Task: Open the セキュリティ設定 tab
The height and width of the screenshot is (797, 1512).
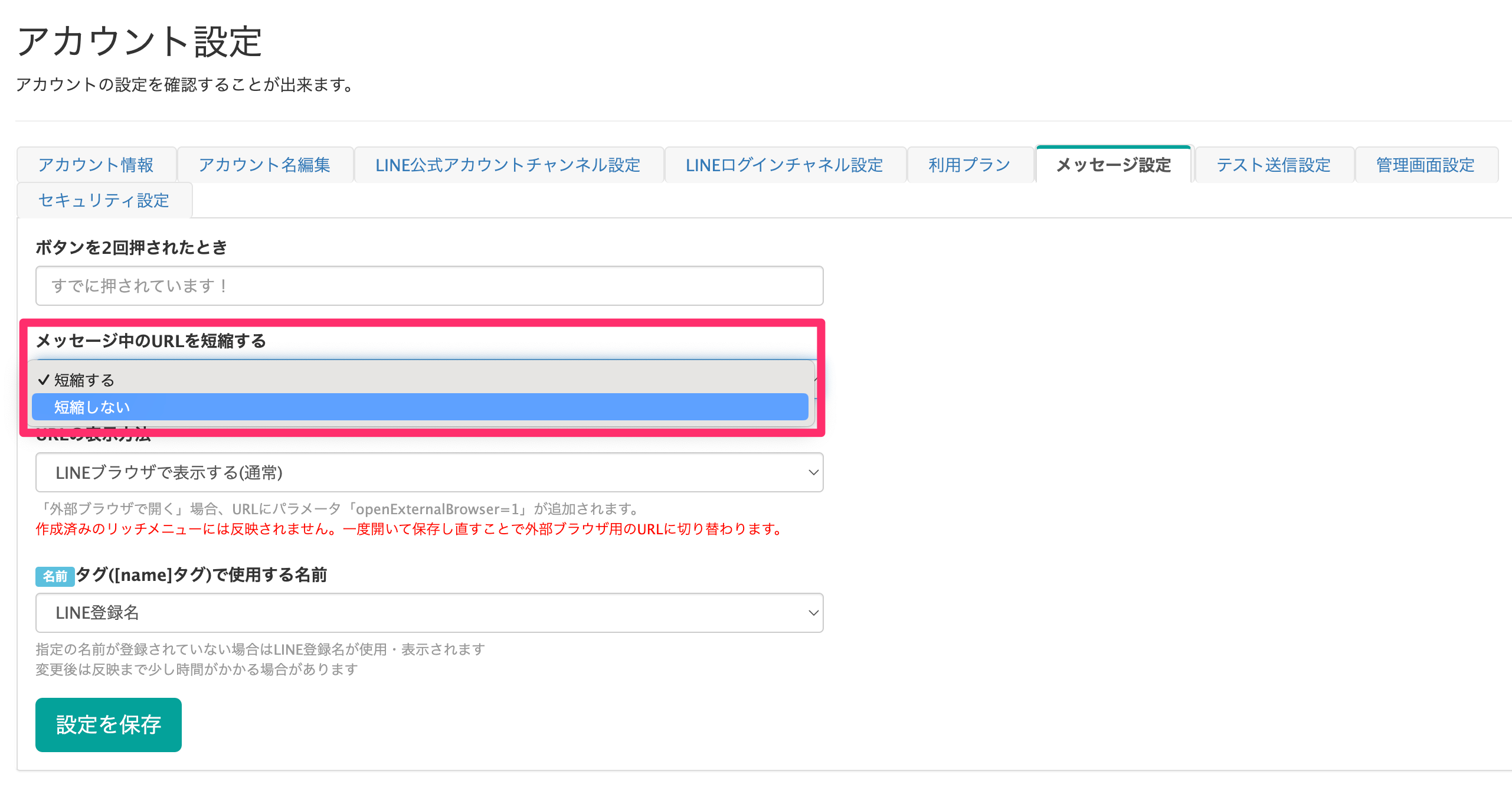Action: coord(104,201)
